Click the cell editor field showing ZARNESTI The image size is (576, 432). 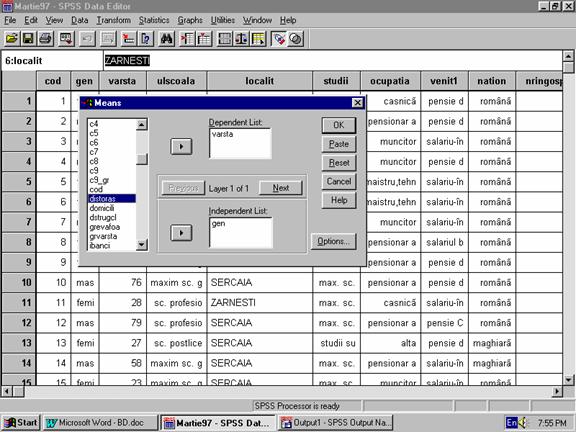tap(332, 61)
